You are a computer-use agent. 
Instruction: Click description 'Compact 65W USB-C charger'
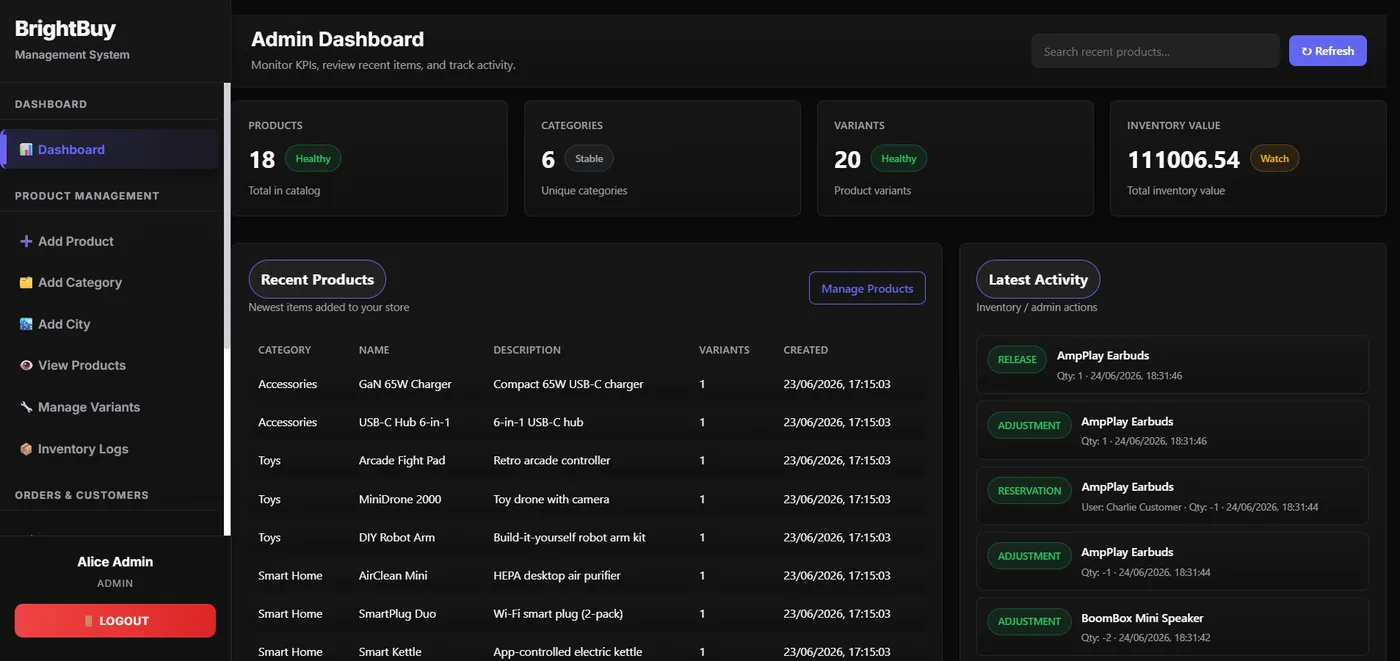pos(568,384)
